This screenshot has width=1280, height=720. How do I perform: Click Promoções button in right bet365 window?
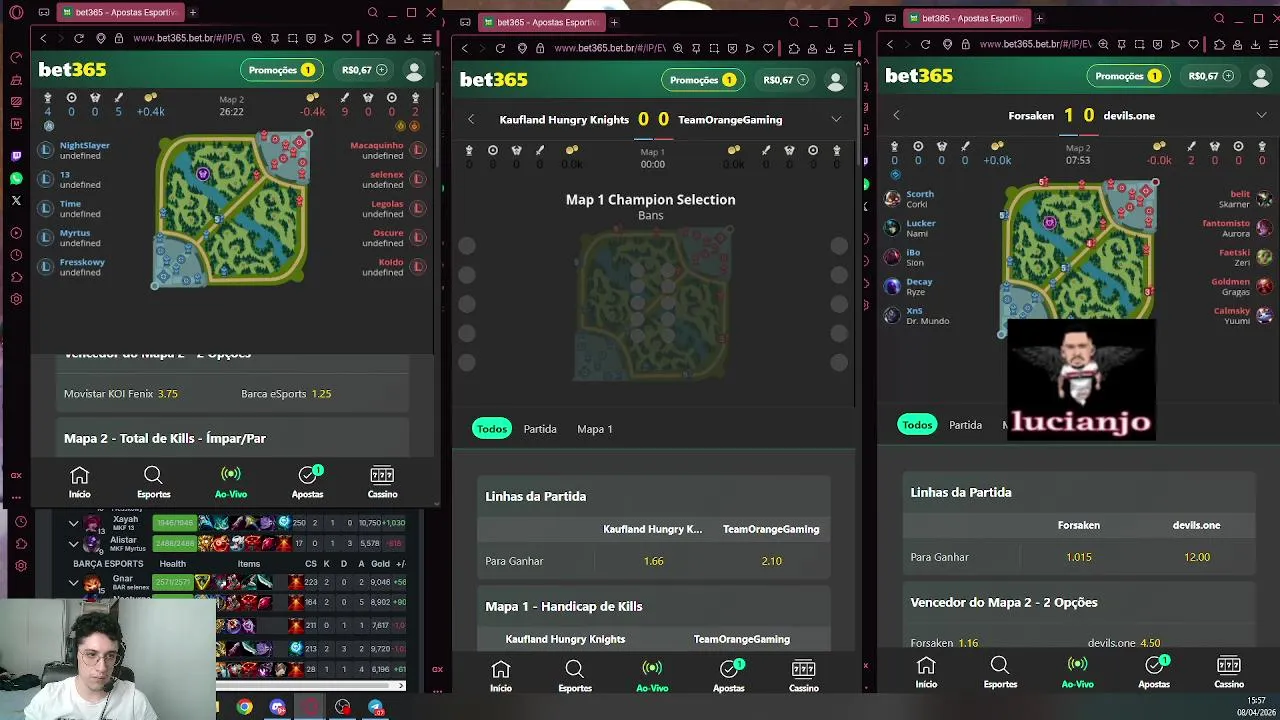pyautogui.click(x=1127, y=76)
